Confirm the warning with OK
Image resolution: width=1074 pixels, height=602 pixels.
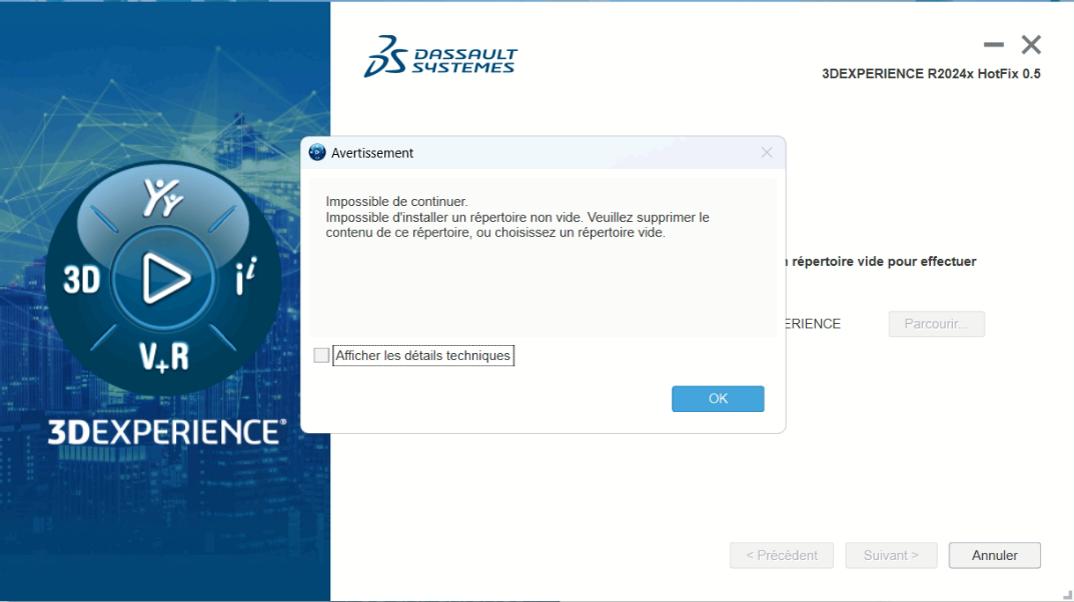717,398
